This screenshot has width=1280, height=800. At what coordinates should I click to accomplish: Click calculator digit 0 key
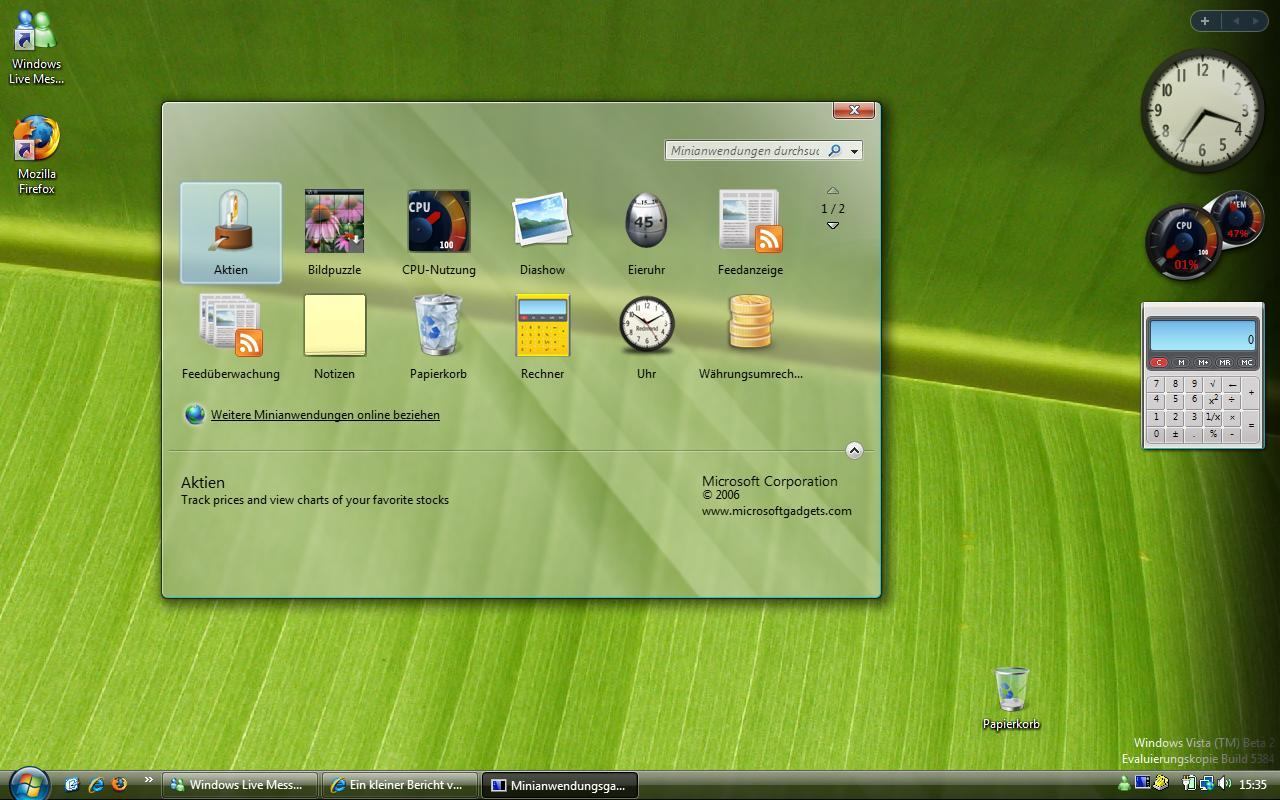pyautogui.click(x=1156, y=434)
